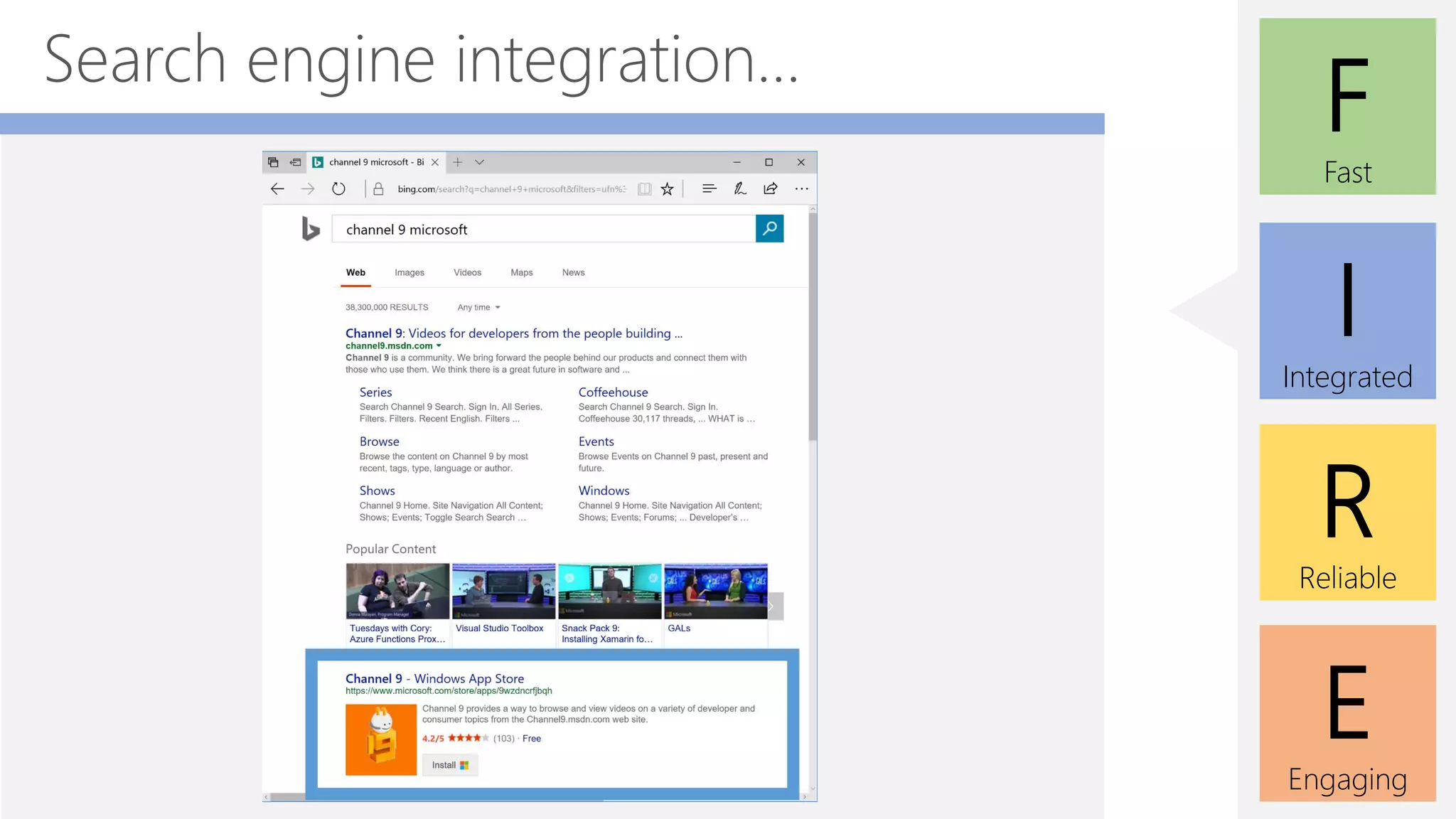Open Snack Pack 9 video thumbnail

click(x=609, y=591)
